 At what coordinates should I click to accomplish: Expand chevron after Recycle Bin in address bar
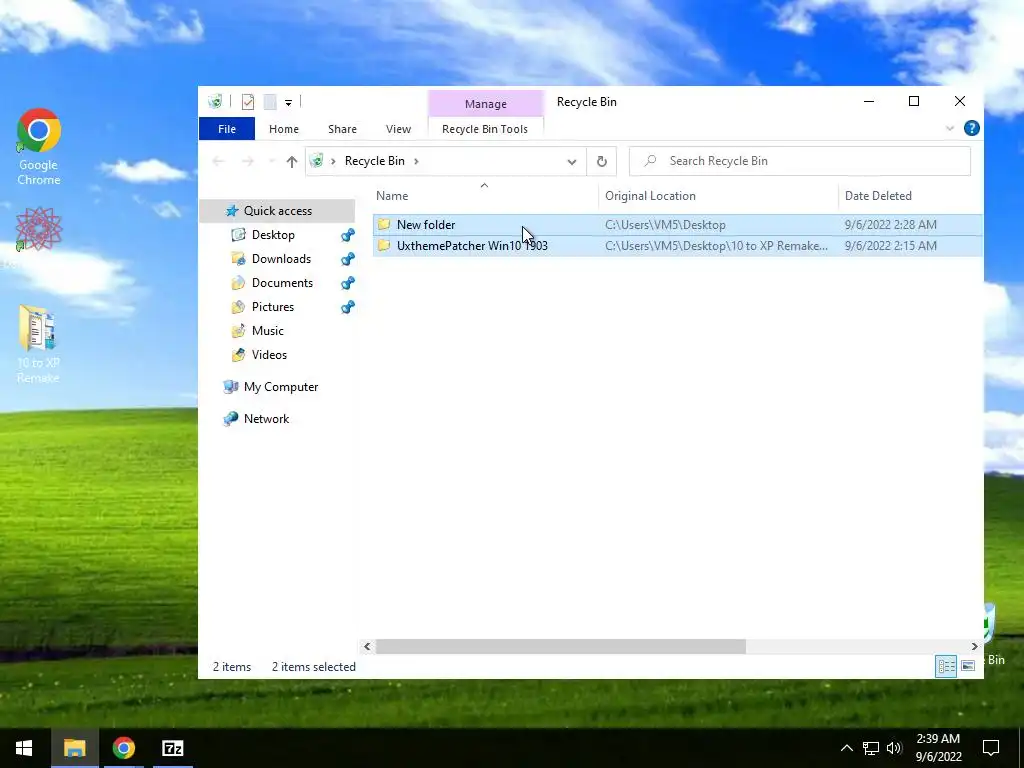click(416, 161)
